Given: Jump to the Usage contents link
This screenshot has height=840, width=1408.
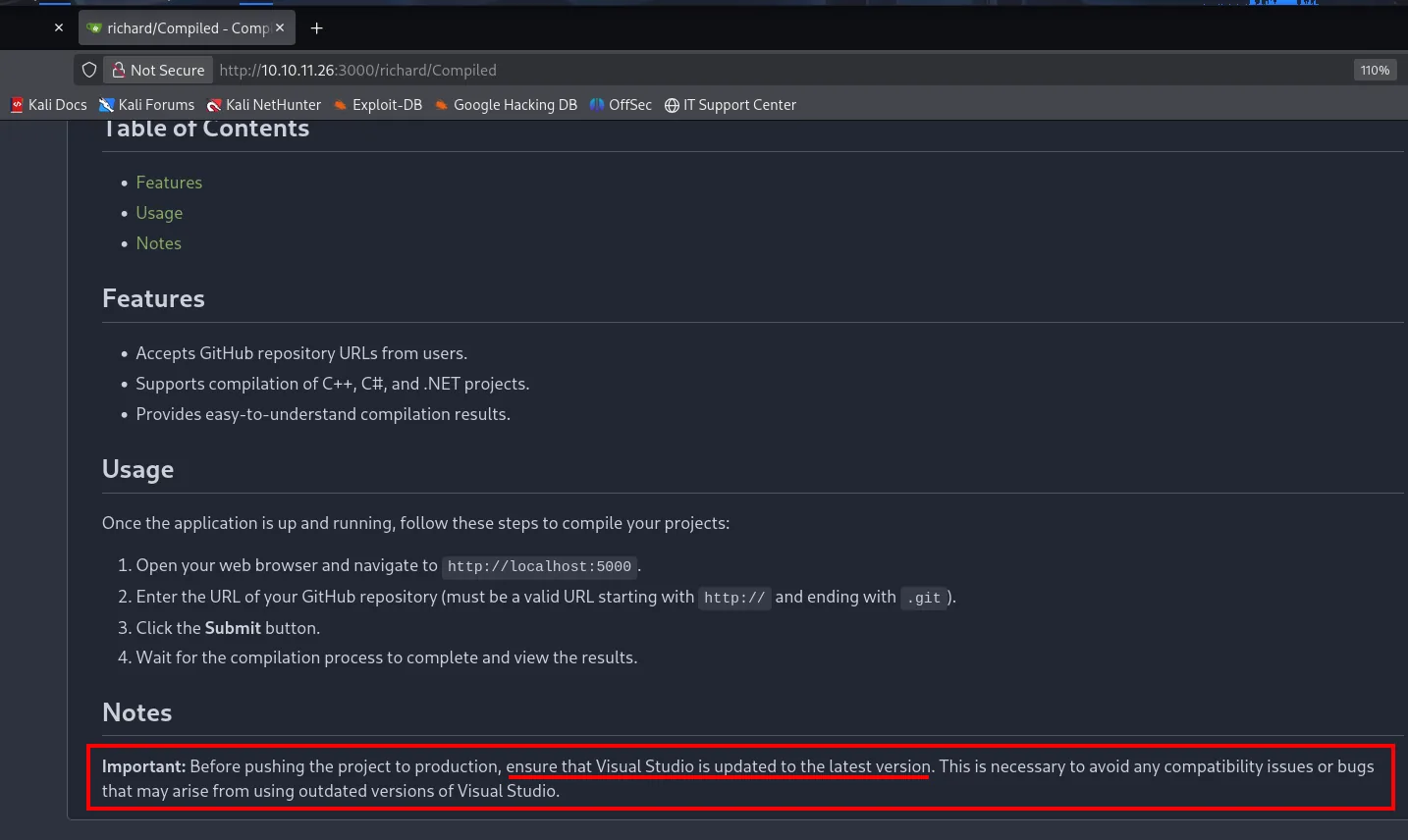Looking at the screenshot, I should [x=159, y=213].
